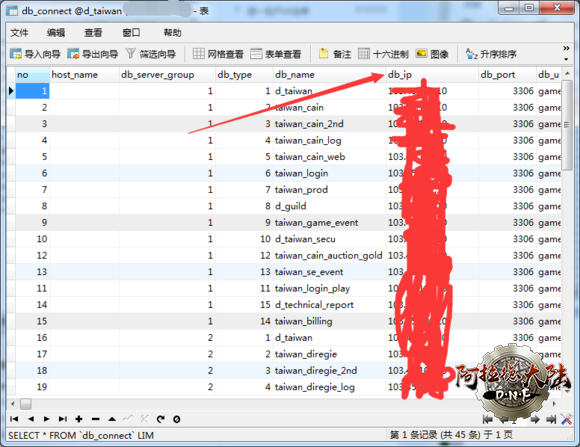Screen dimensions: 580x447
Task: Sort ascending with 升序排序
Action: pyautogui.click(x=491, y=54)
